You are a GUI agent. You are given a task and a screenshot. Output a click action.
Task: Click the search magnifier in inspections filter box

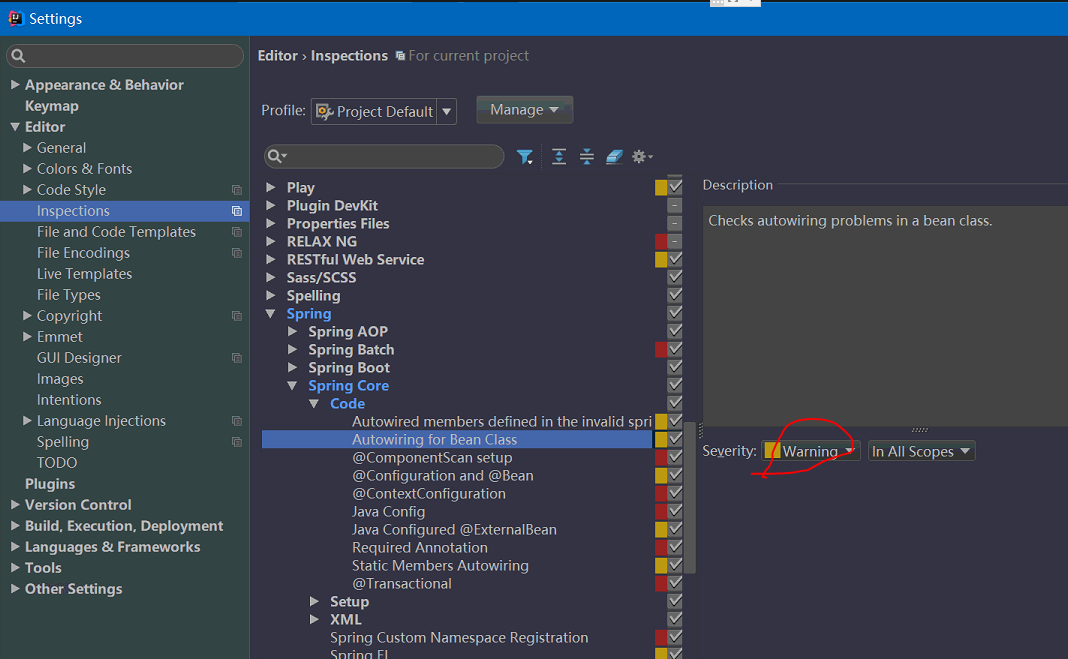(x=277, y=157)
